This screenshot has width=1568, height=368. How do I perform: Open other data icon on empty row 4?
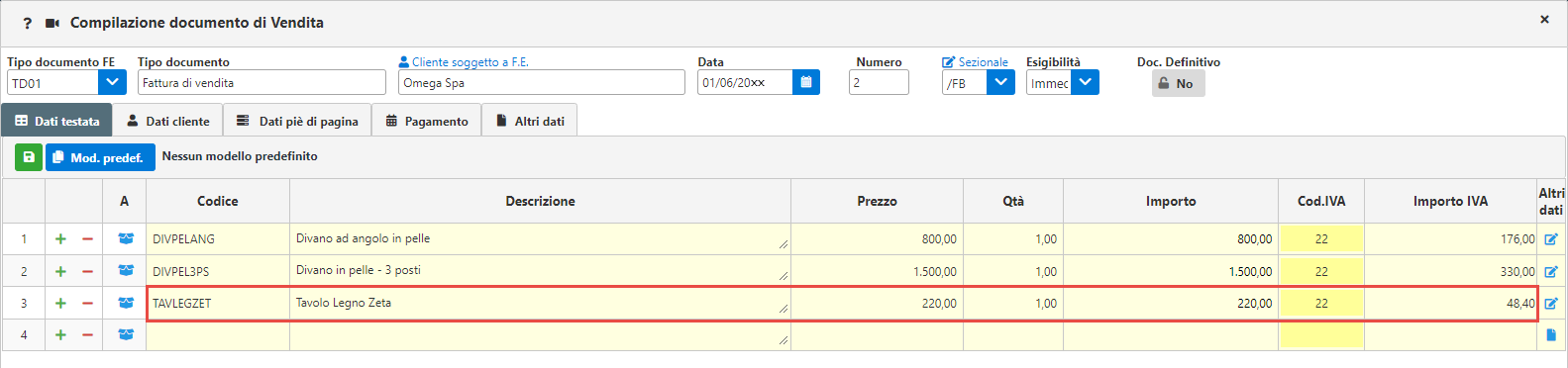[1551, 335]
